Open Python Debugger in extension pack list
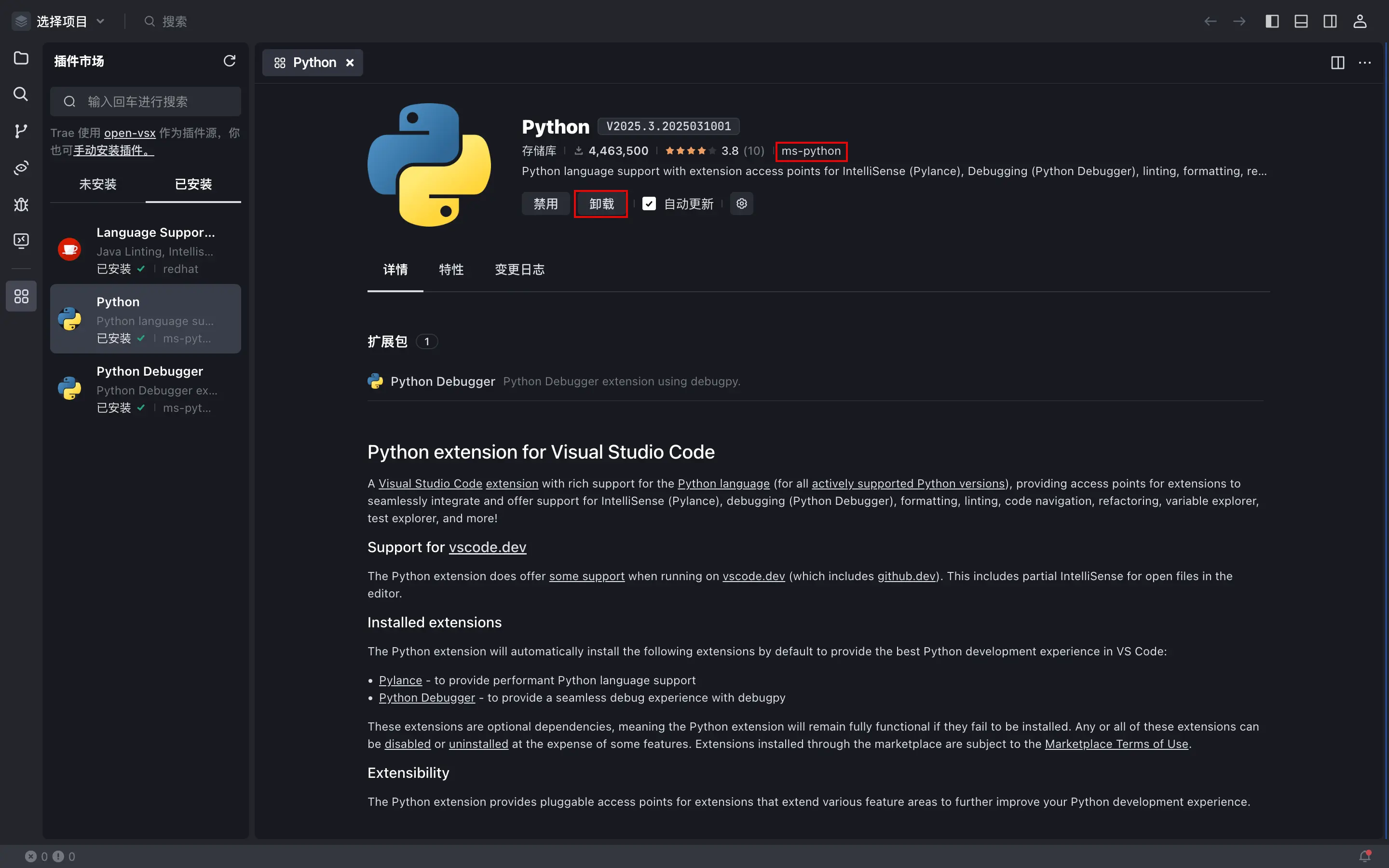 443,382
